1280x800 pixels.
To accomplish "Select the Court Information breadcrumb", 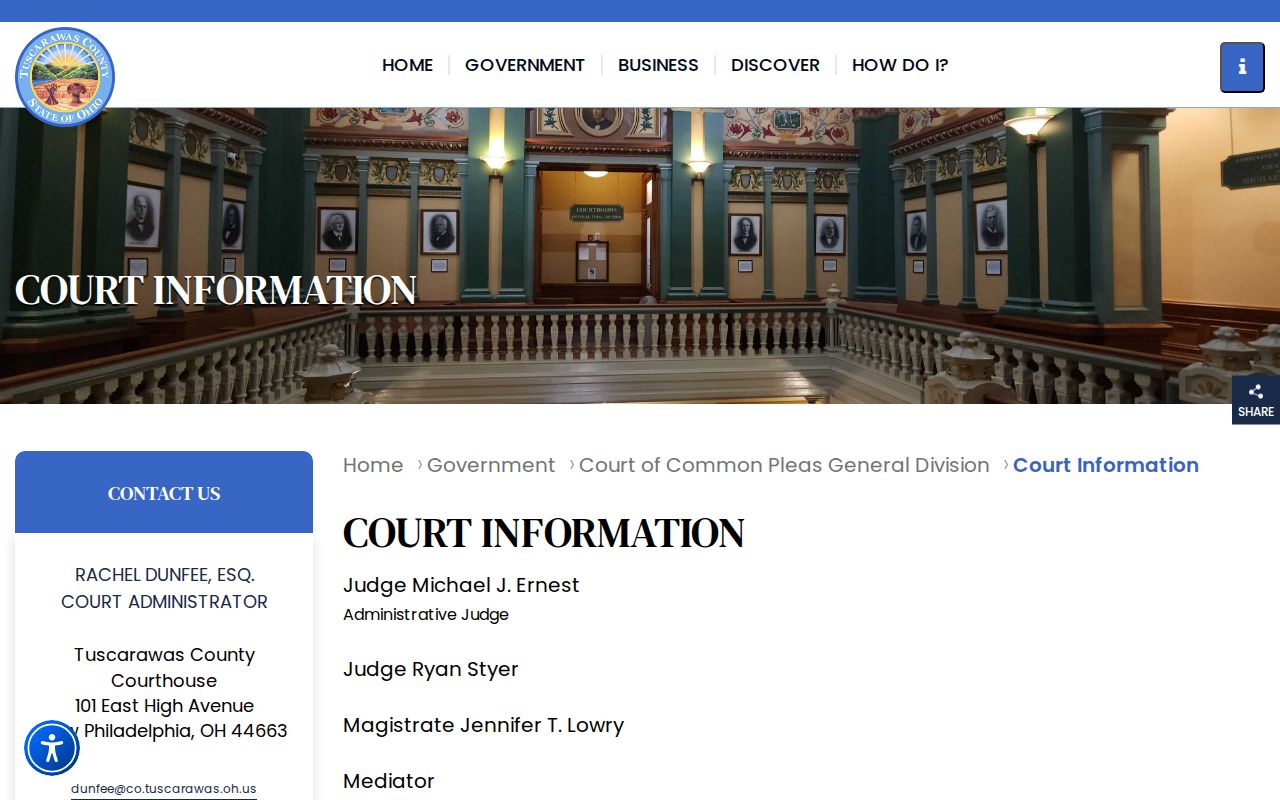I will click(1106, 465).
